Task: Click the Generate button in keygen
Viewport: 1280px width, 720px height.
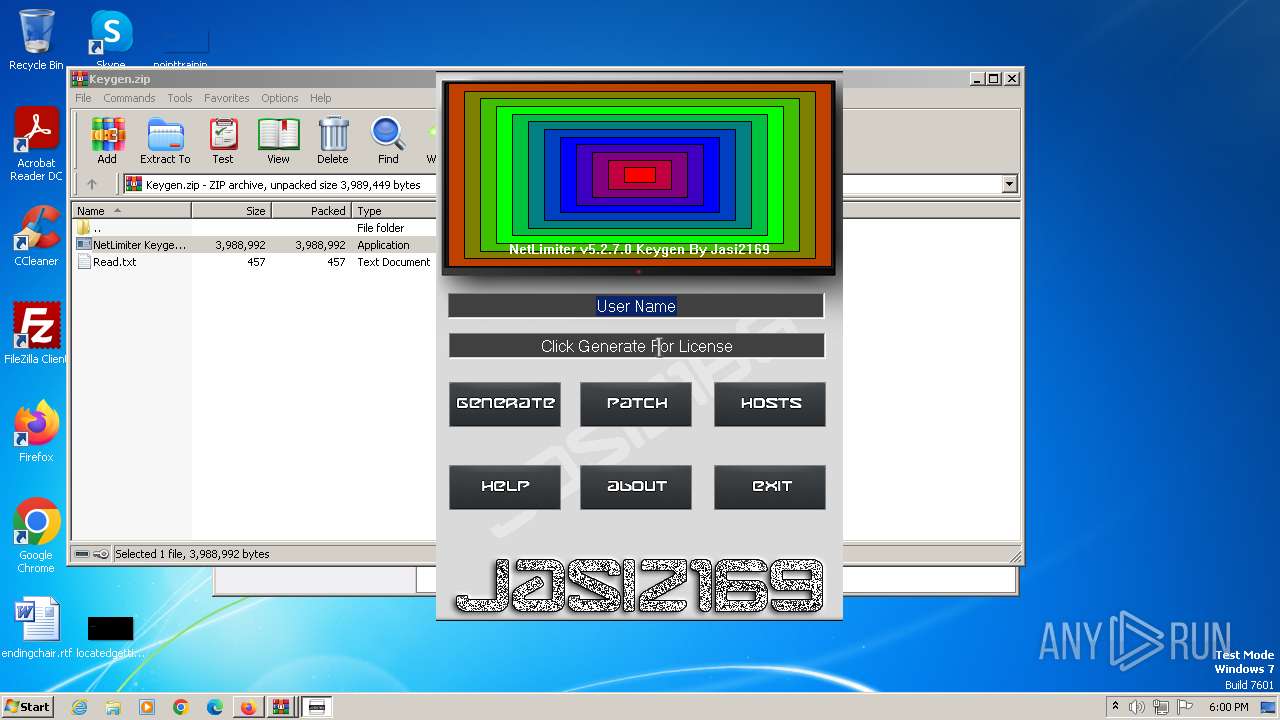Action: (505, 404)
